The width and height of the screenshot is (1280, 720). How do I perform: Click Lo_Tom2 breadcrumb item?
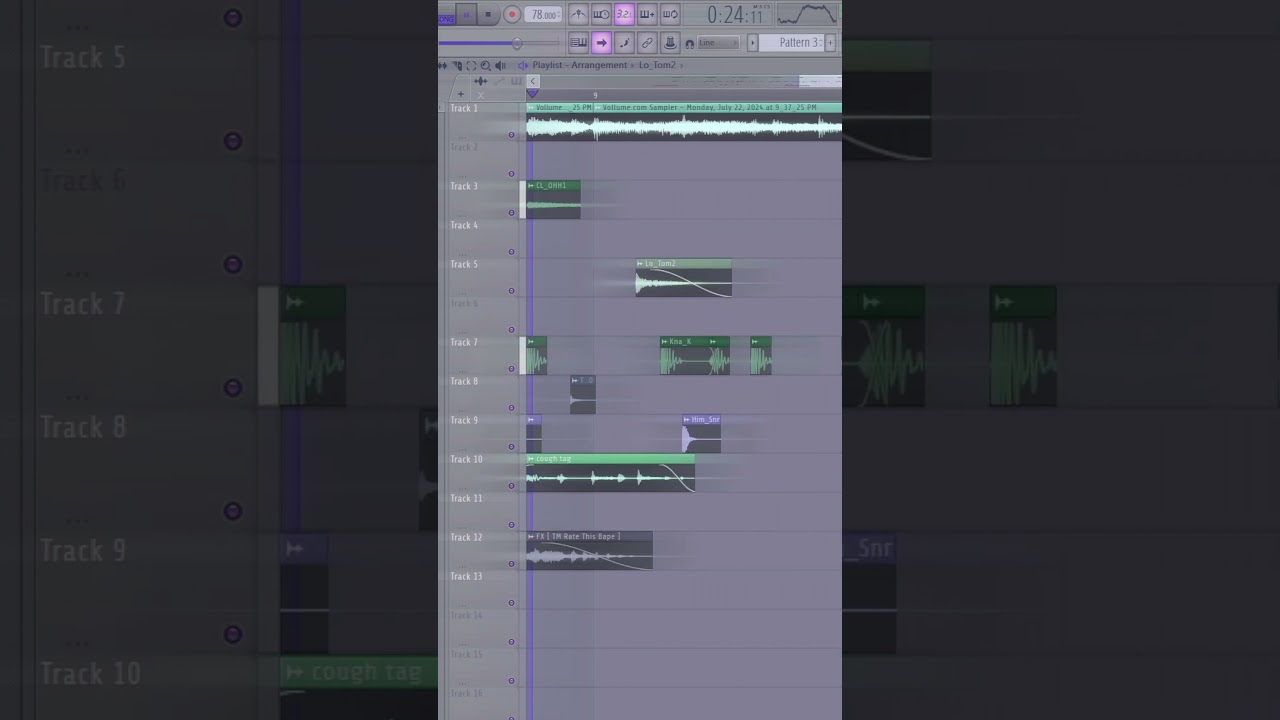click(657, 65)
